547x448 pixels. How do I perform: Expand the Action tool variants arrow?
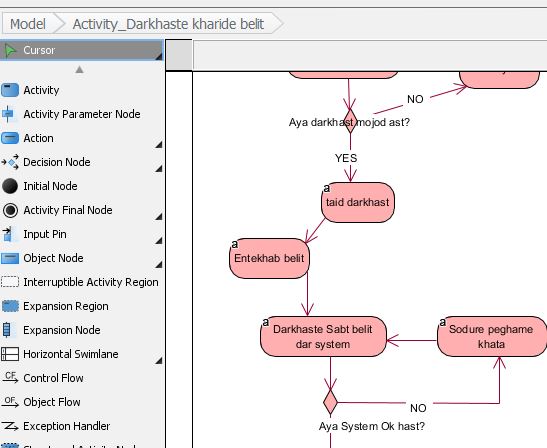(159, 144)
